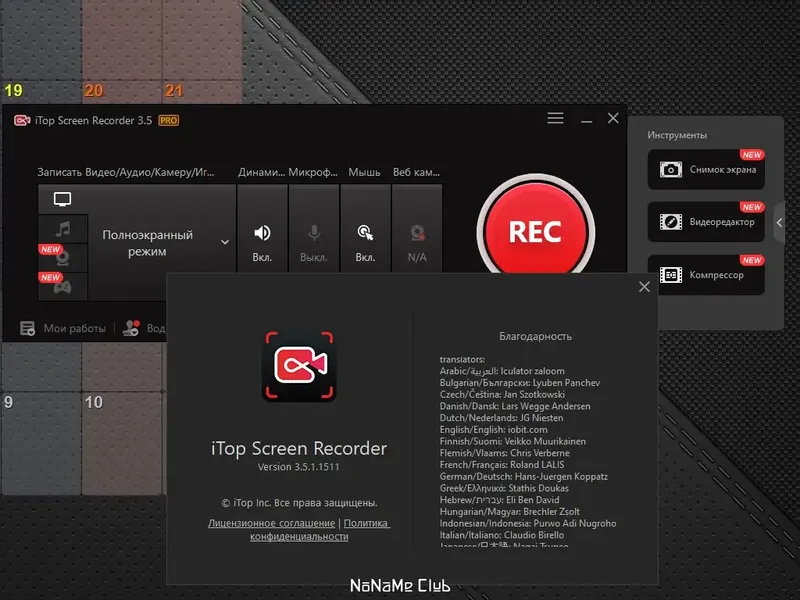Screen dimensions: 800x600
Task: Click the Компрессор film icon
Action: point(670,275)
